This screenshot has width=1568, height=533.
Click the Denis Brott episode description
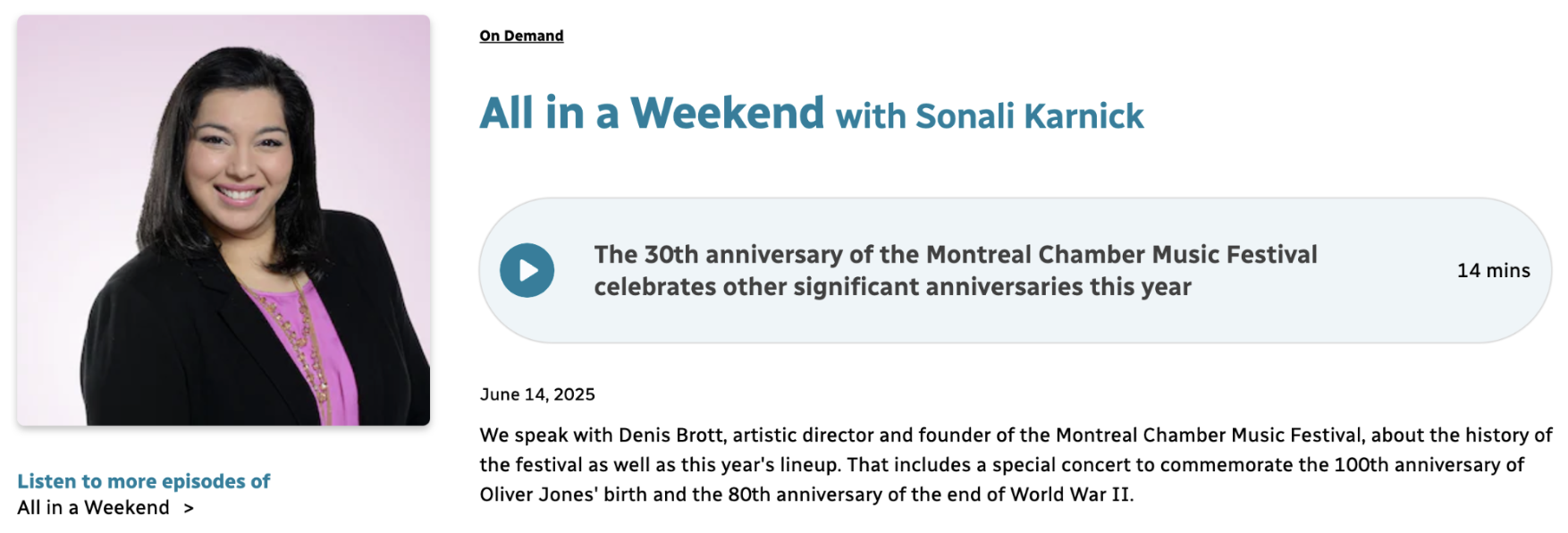(1010, 465)
